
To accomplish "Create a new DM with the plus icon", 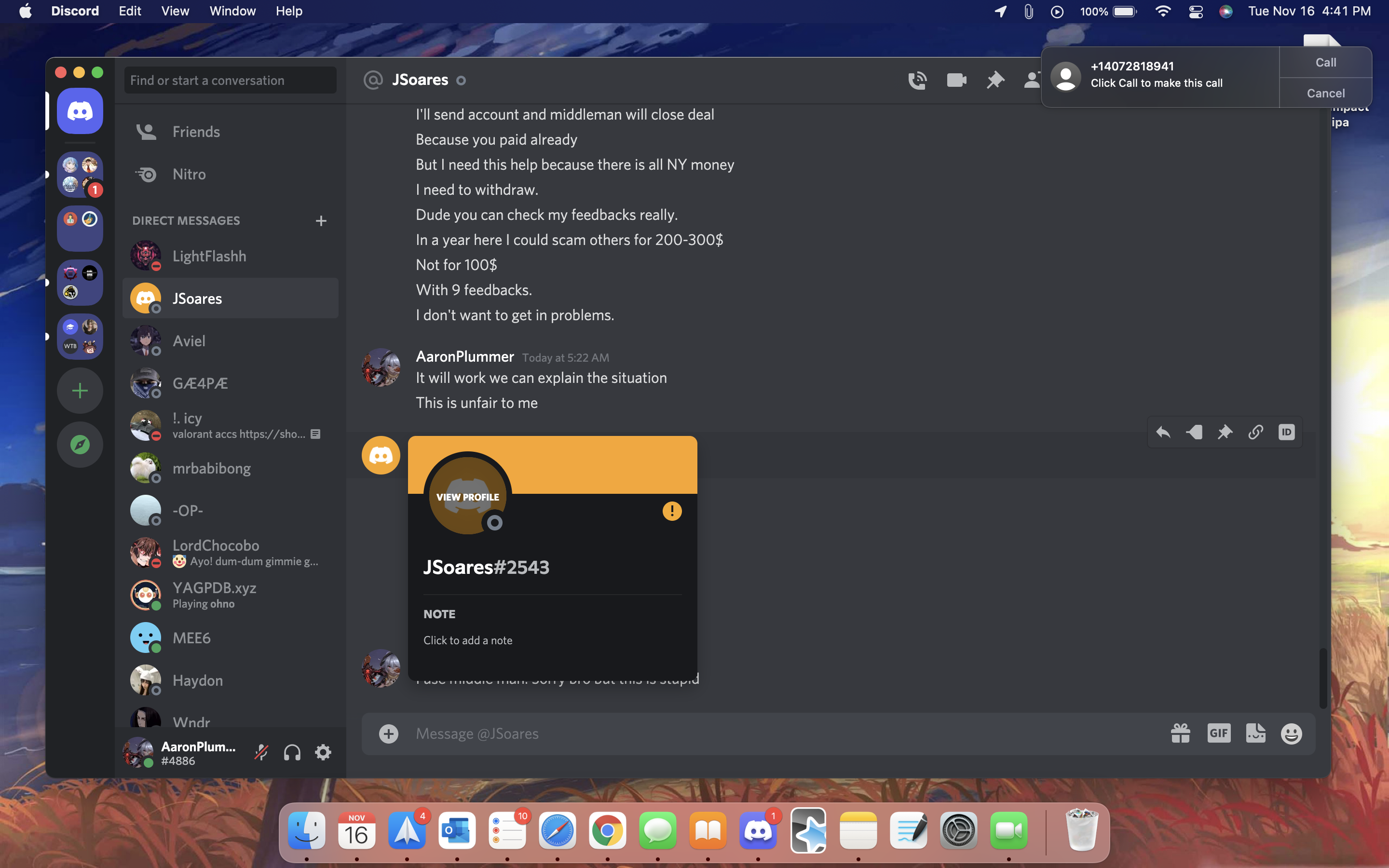I will pos(321,220).
